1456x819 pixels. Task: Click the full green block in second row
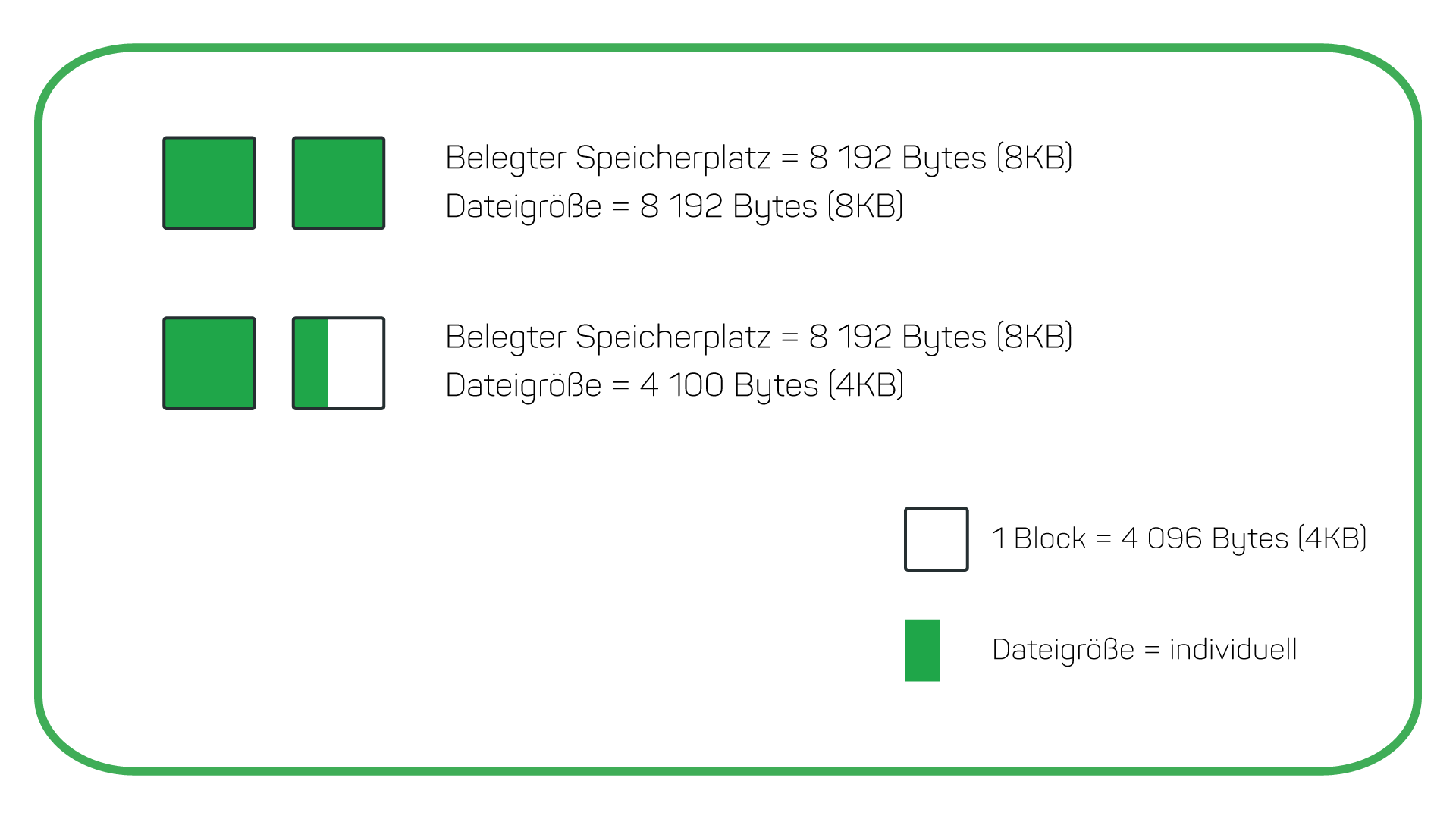(209, 363)
